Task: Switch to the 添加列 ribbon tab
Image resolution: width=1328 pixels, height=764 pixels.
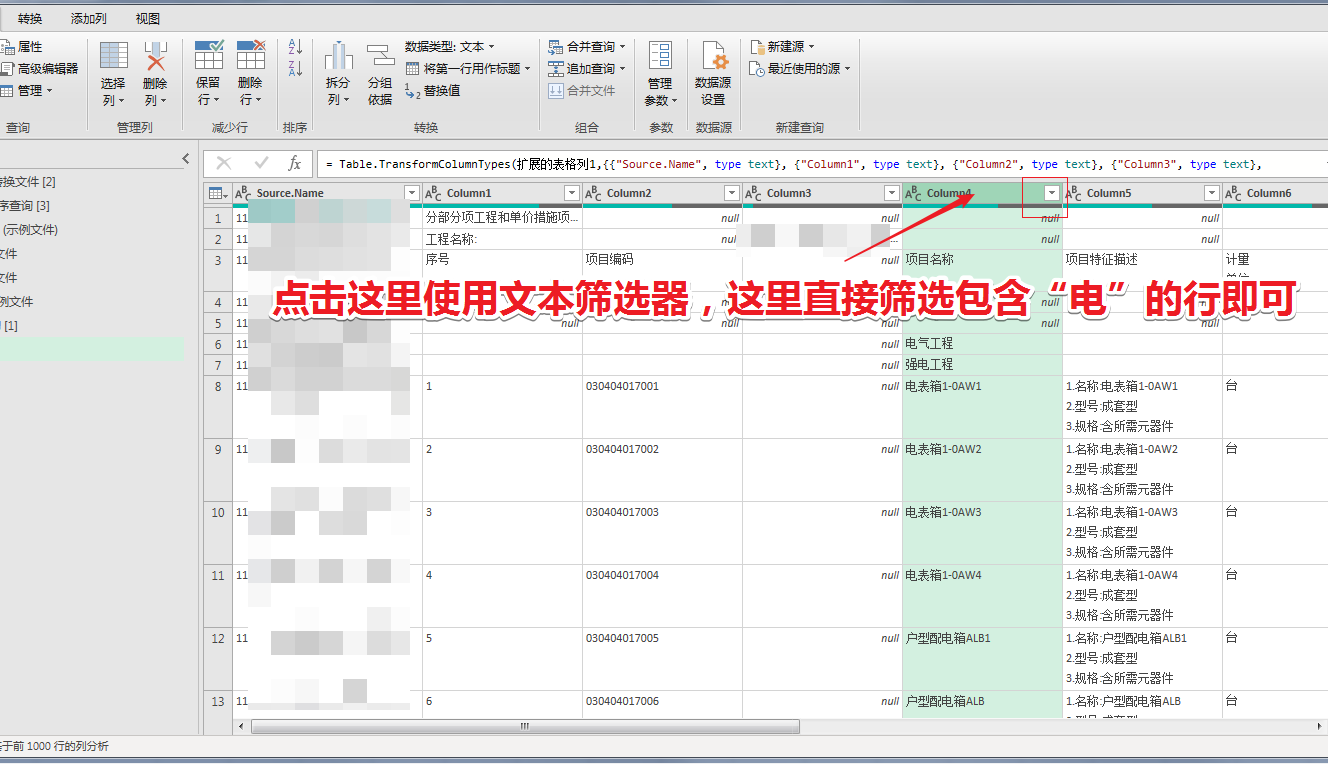Action: (x=89, y=19)
